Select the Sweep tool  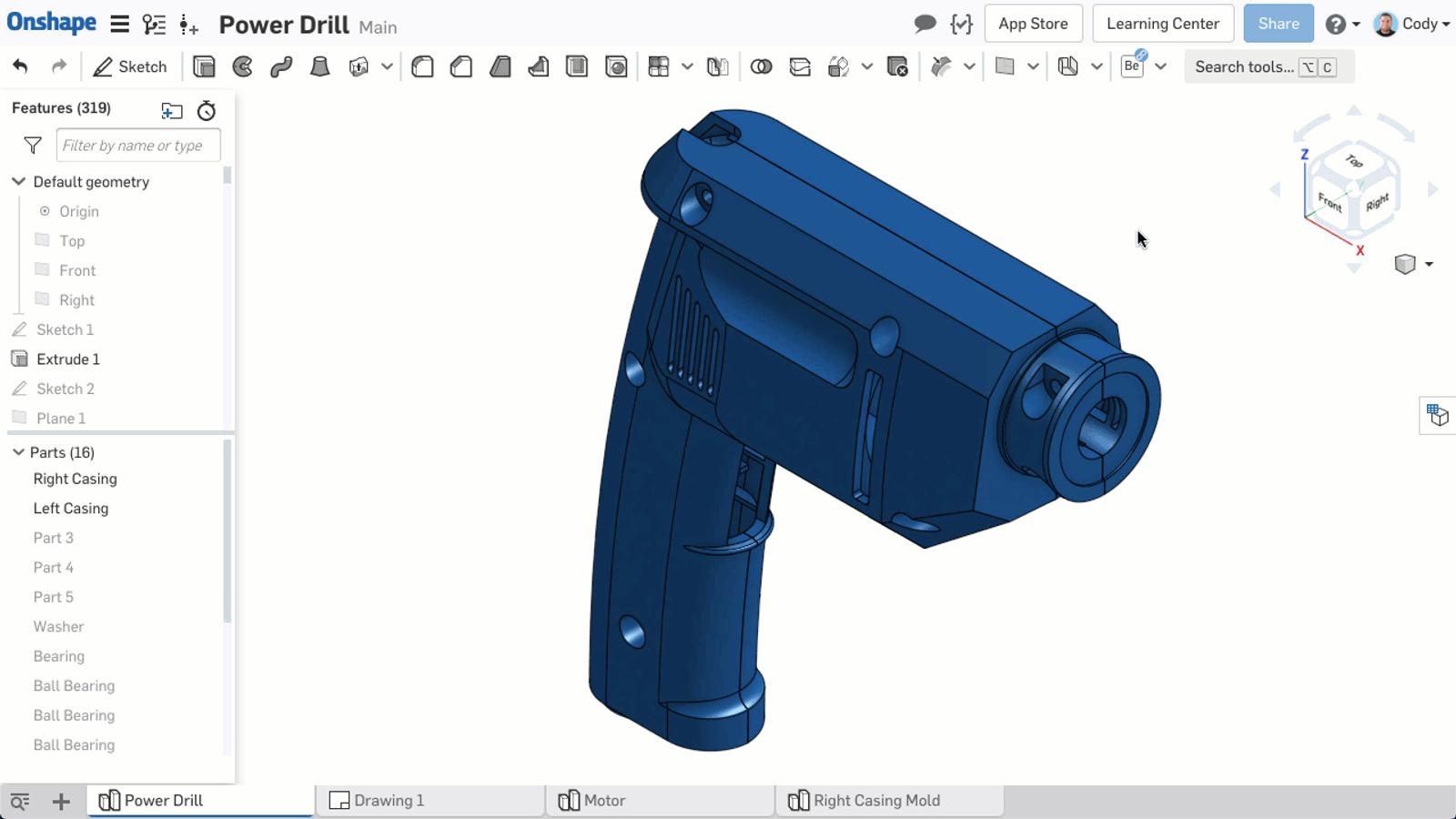280,66
